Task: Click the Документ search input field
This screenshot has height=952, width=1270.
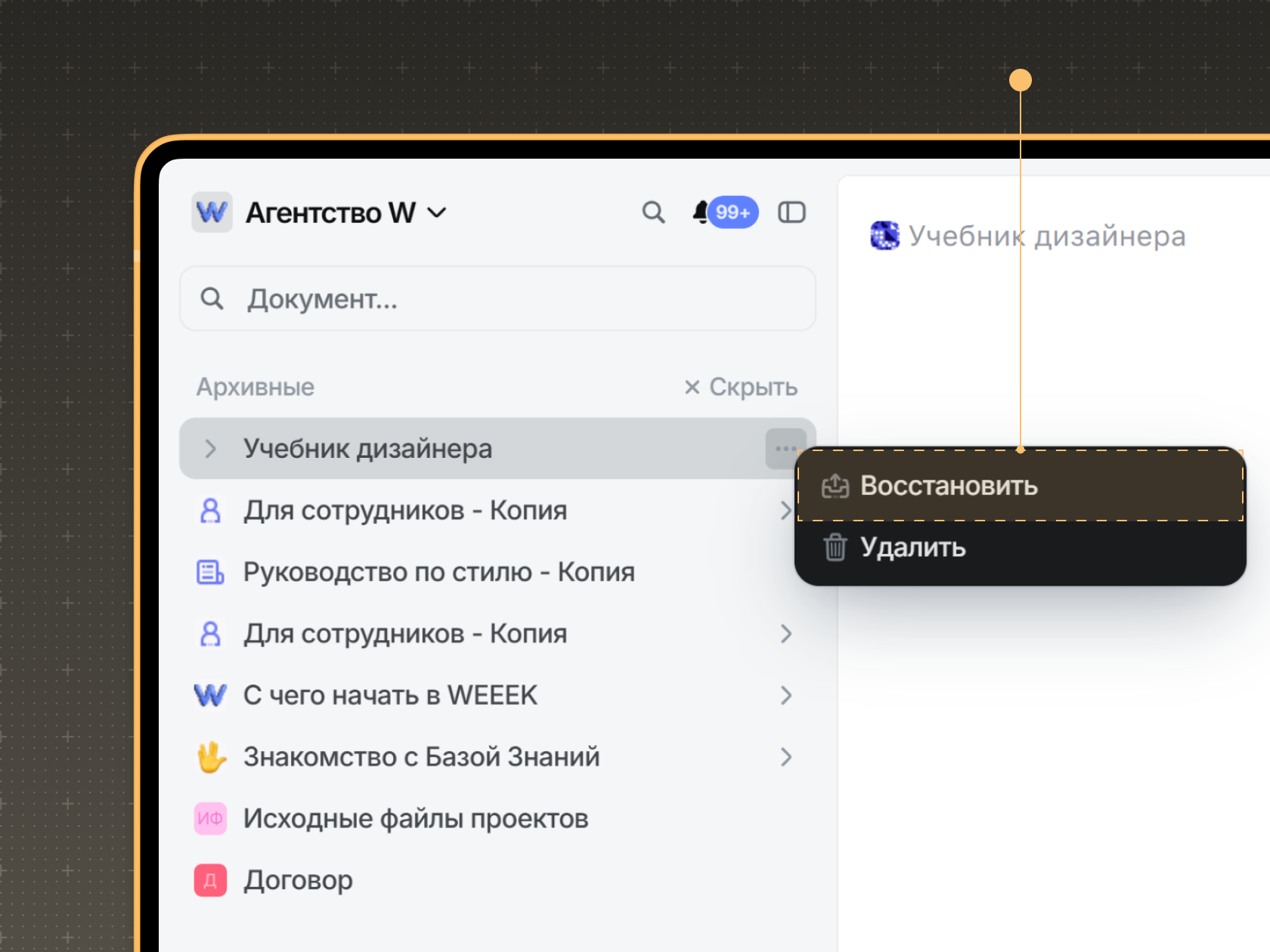Action: click(x=497, y=299)
